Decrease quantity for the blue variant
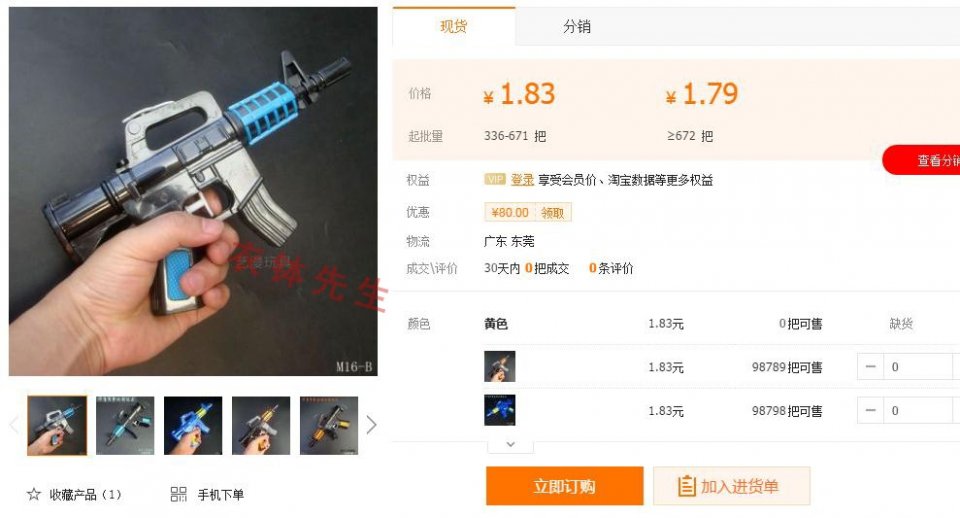 point(870,410)
